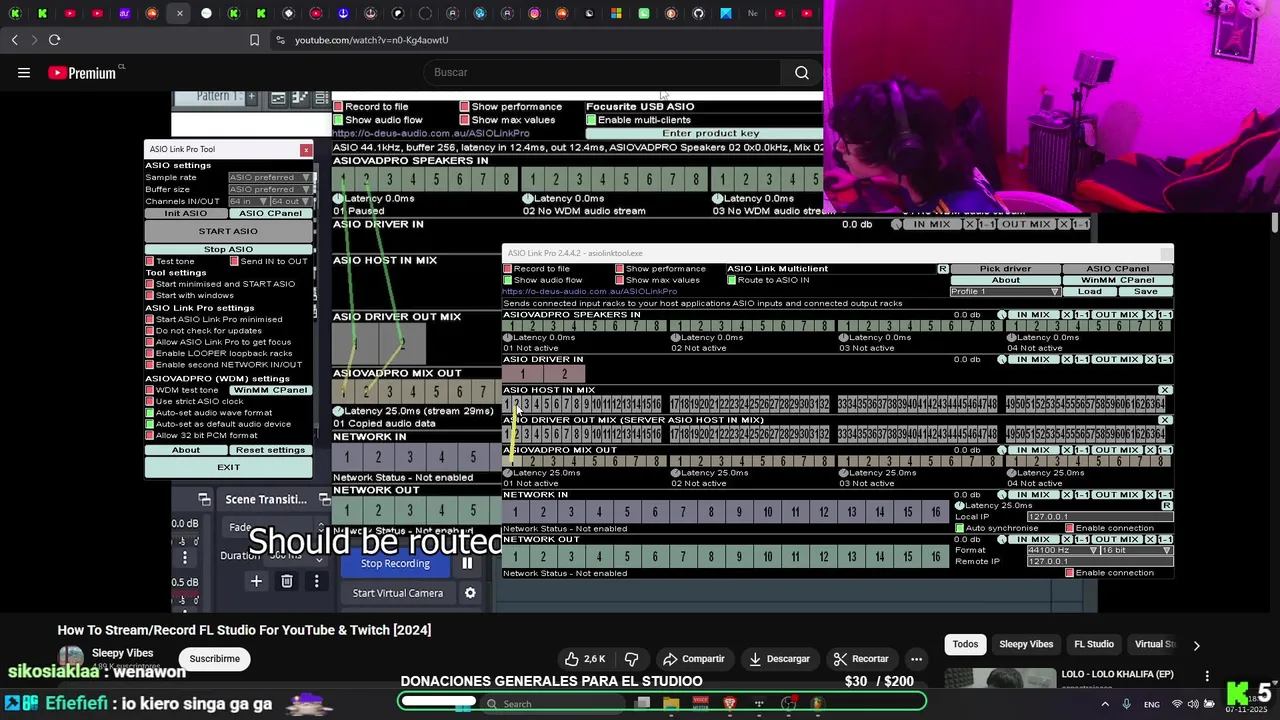Screen dimensions: 1280x720
Task: Click the Local IP 127.0.0.1 field
Action: 1099,517
